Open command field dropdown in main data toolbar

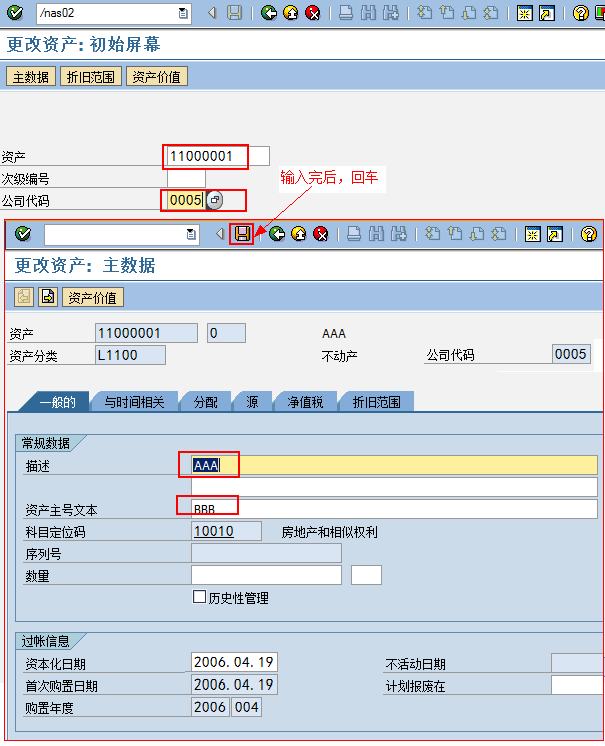point(191,234)
